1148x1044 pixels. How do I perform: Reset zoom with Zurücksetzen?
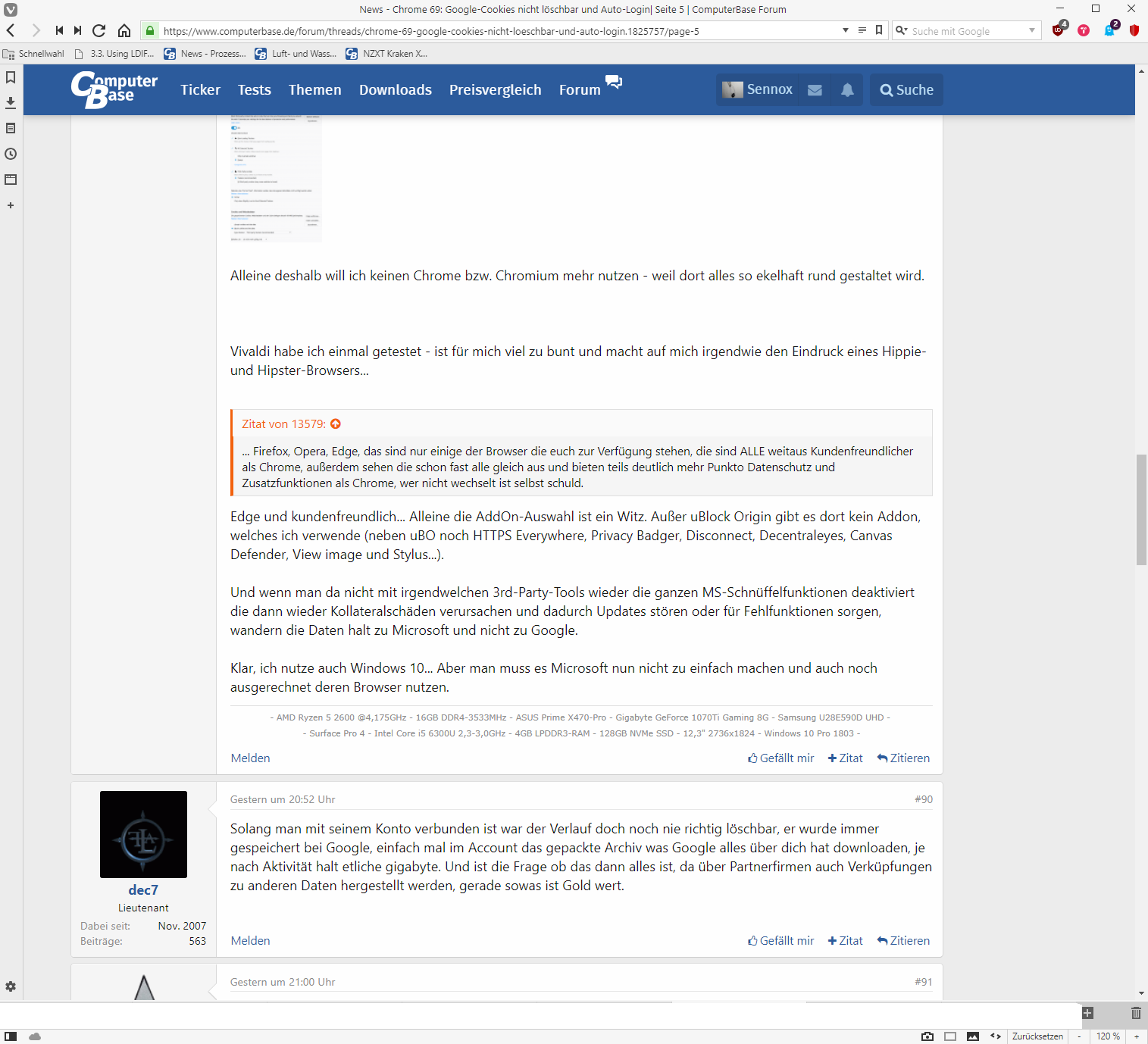point(1037,1036)
